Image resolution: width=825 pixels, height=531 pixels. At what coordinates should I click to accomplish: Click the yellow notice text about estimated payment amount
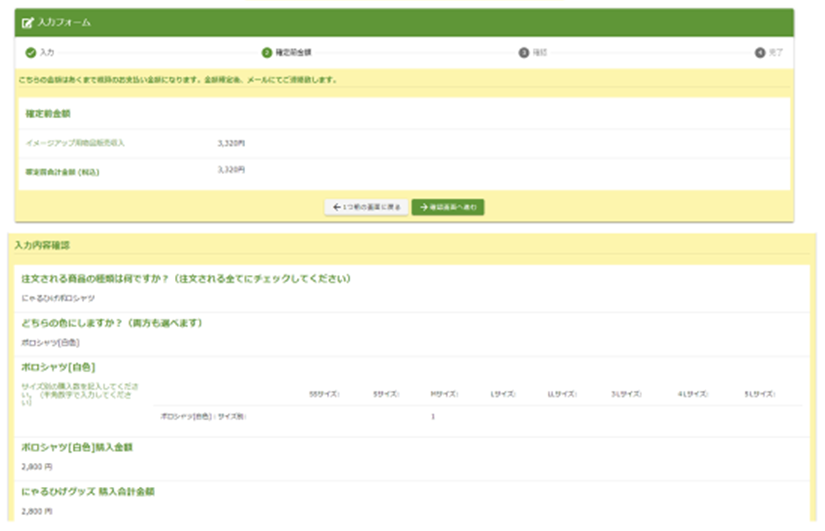[177, 80]
